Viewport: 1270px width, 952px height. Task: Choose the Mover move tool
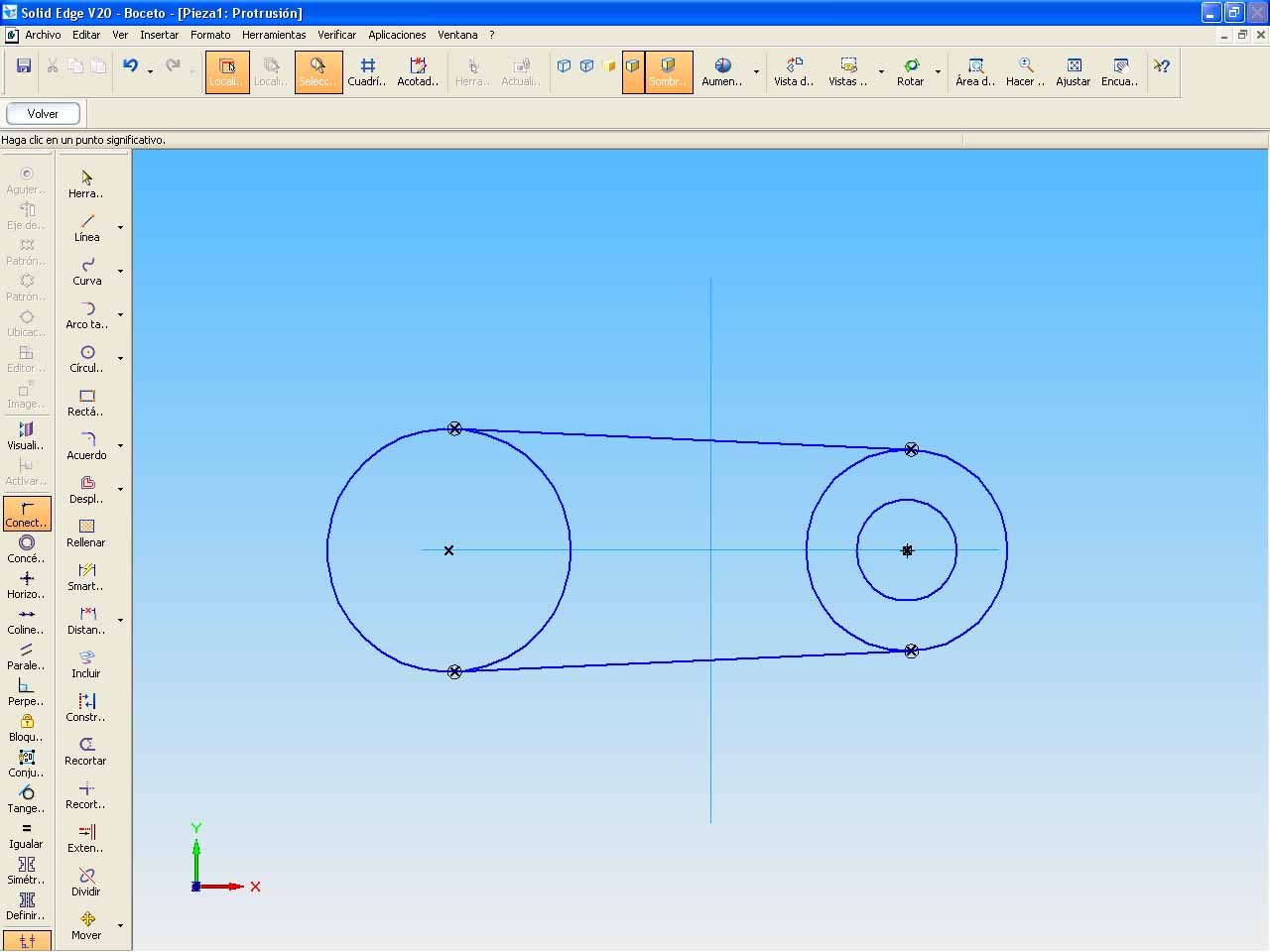[x=86, y=926]
